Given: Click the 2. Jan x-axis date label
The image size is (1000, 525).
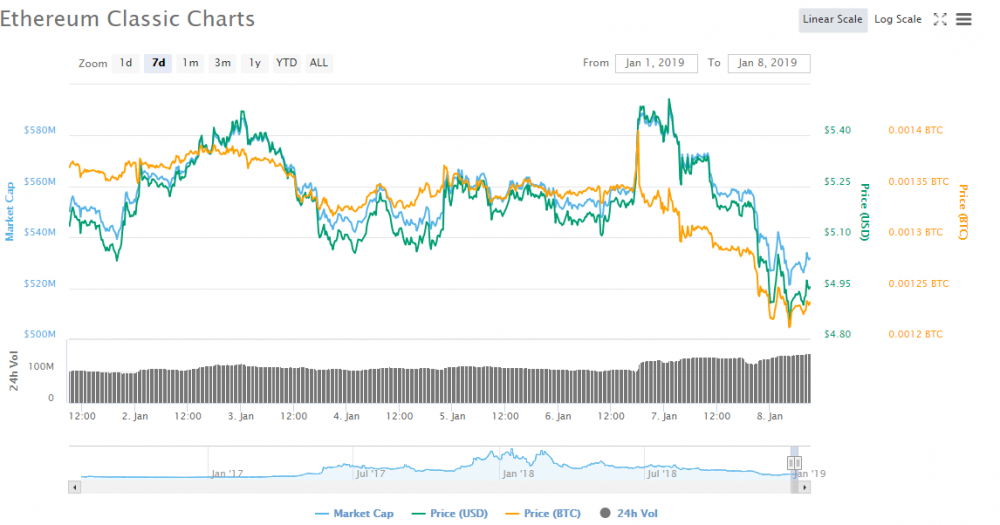Looking at the screenshot, I should [135, 416].
